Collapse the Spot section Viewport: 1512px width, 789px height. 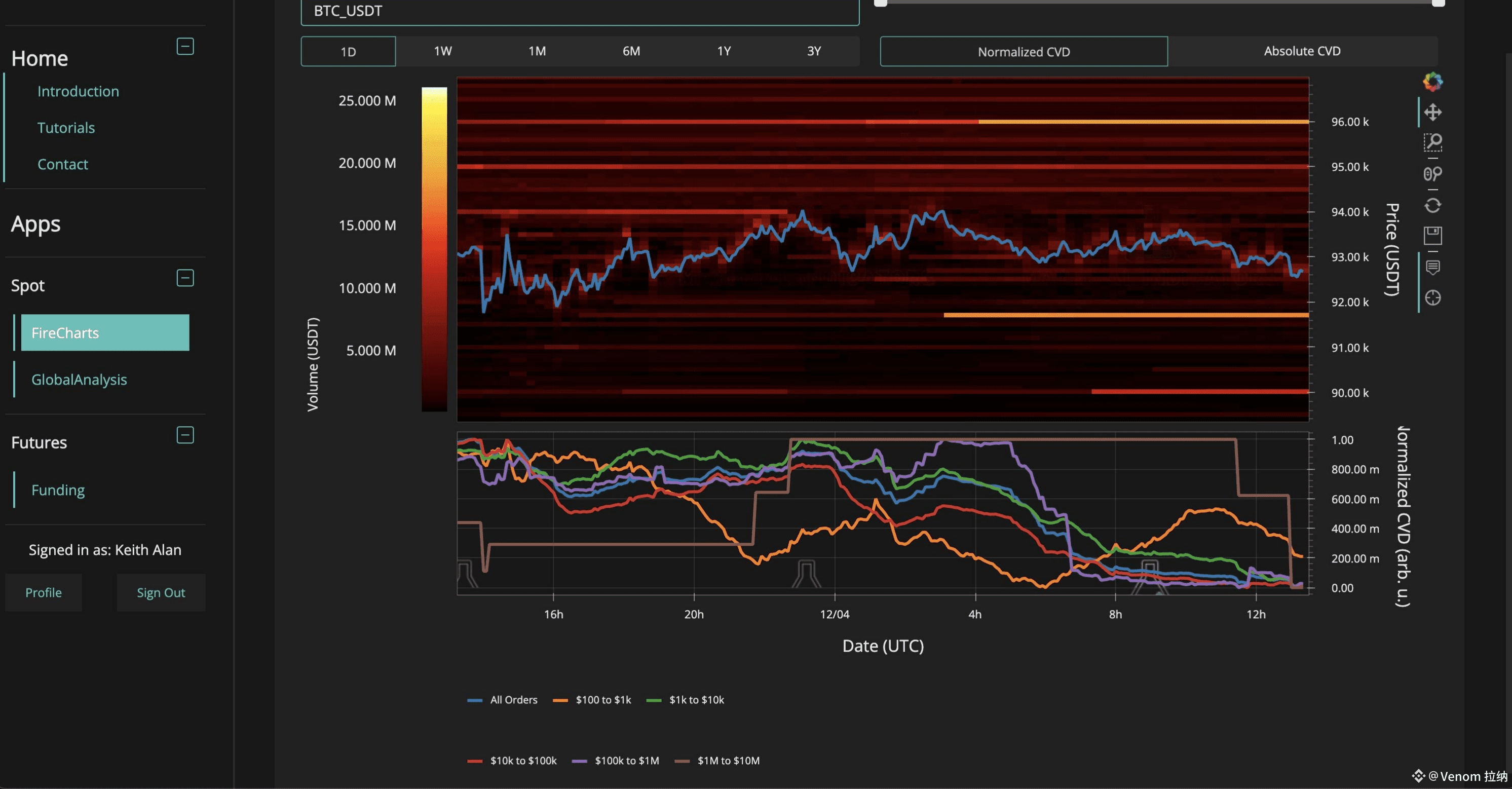point(185,278)
